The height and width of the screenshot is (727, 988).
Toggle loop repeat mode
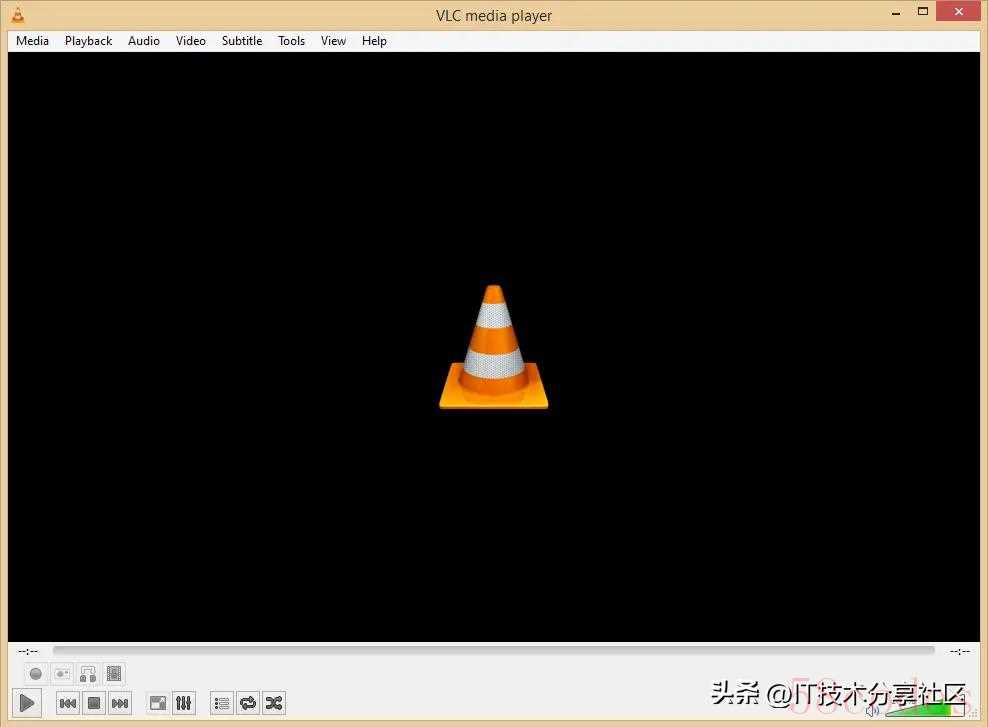248,703
